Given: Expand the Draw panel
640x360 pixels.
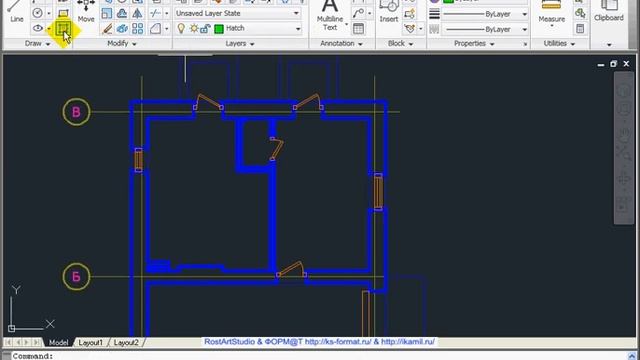Looking at the screenshot, I should pyautogui.click(x=38, y=43).
